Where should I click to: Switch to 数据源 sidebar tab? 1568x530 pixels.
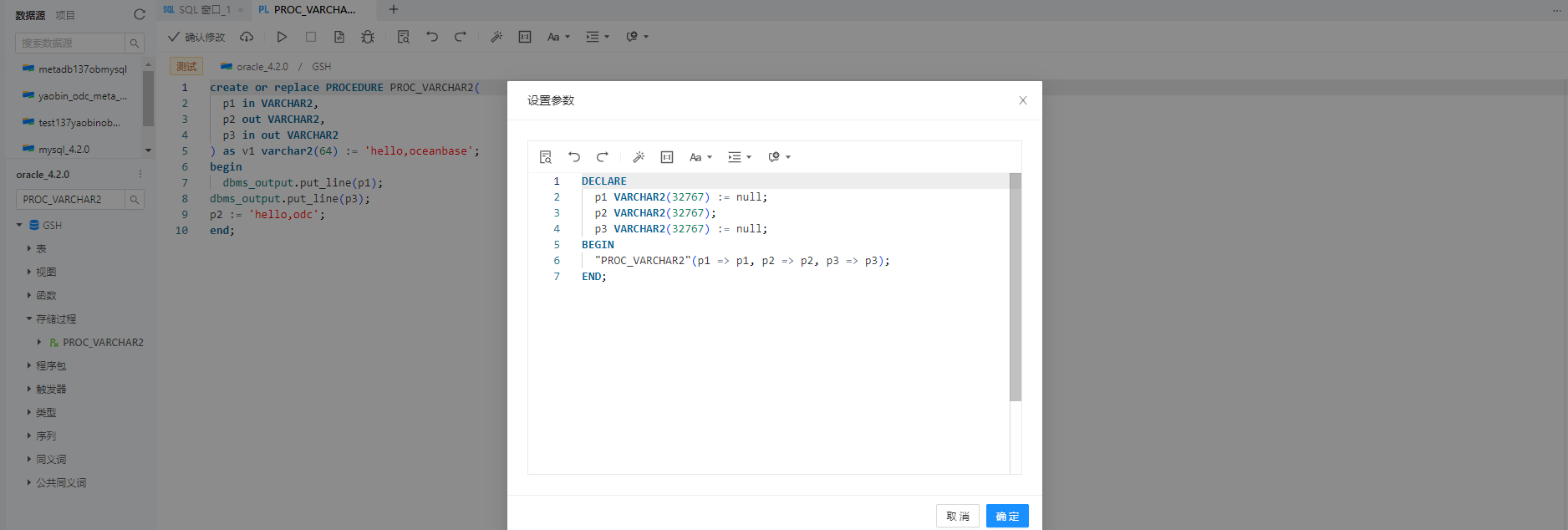[30, 15]
